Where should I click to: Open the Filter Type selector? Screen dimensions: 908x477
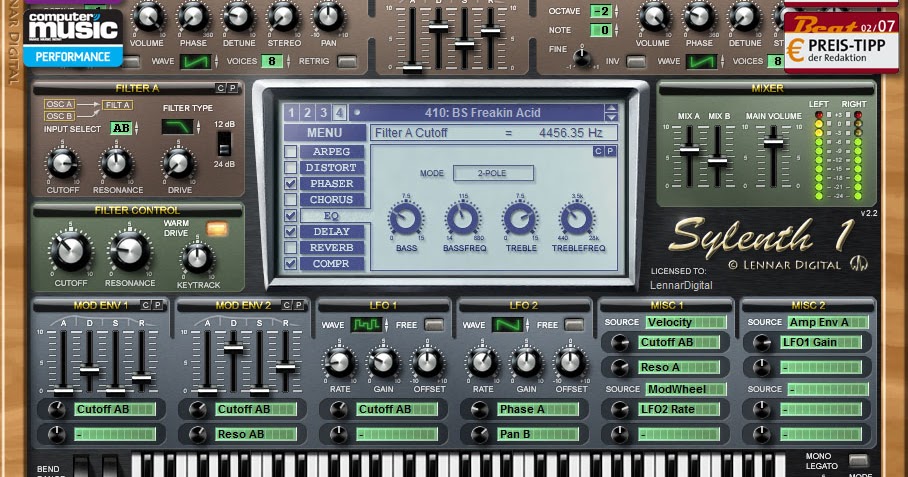177,127
